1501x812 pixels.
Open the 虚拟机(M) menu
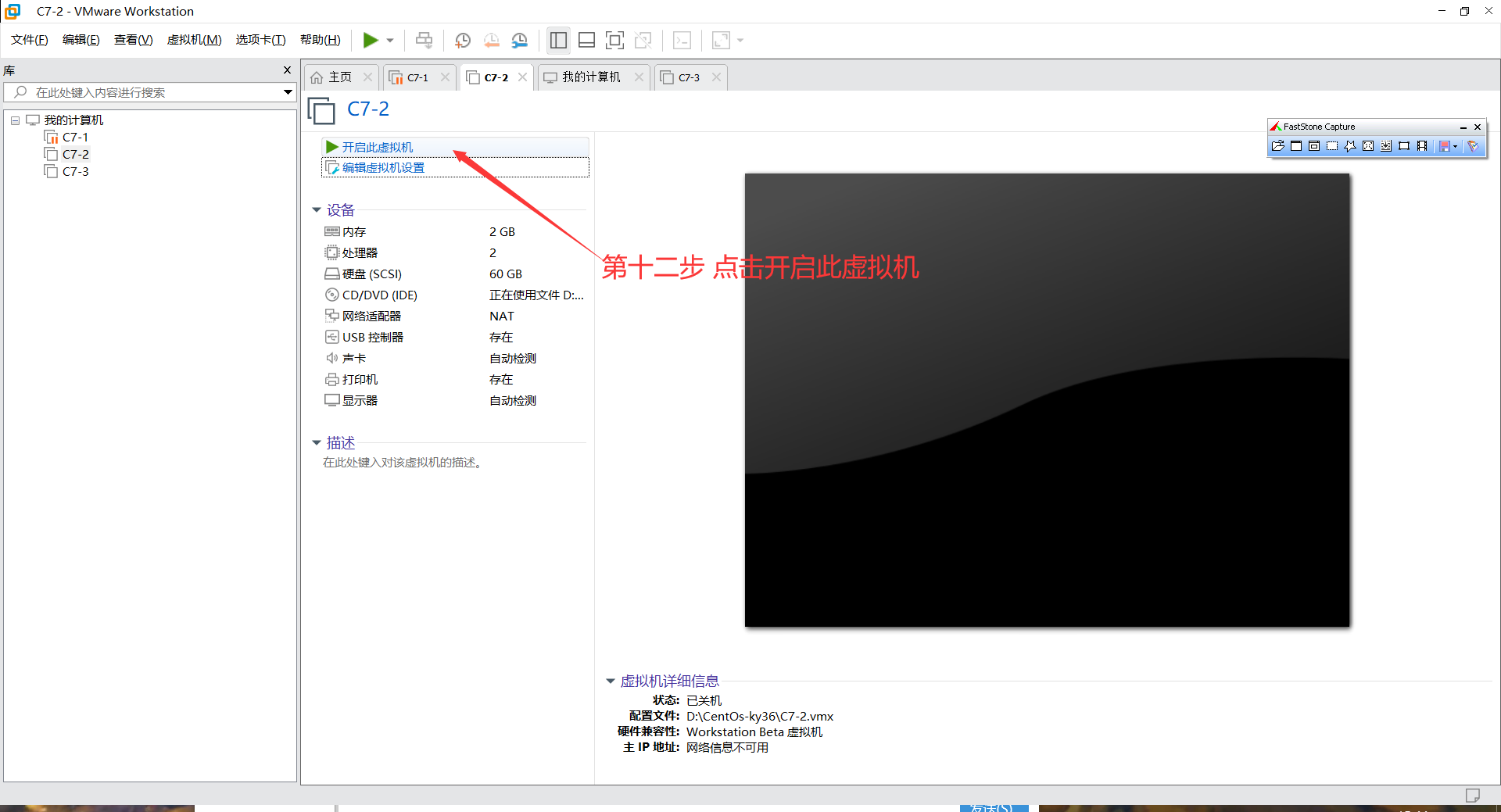[x=195, y=40]
